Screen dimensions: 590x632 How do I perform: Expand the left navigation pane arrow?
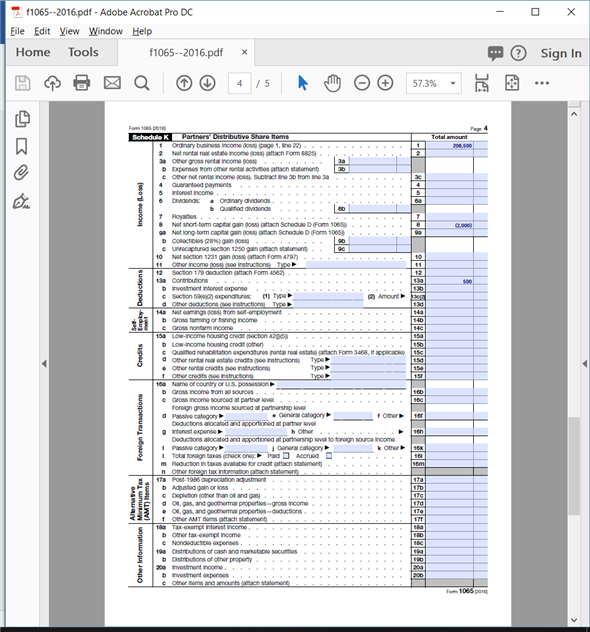44,364
